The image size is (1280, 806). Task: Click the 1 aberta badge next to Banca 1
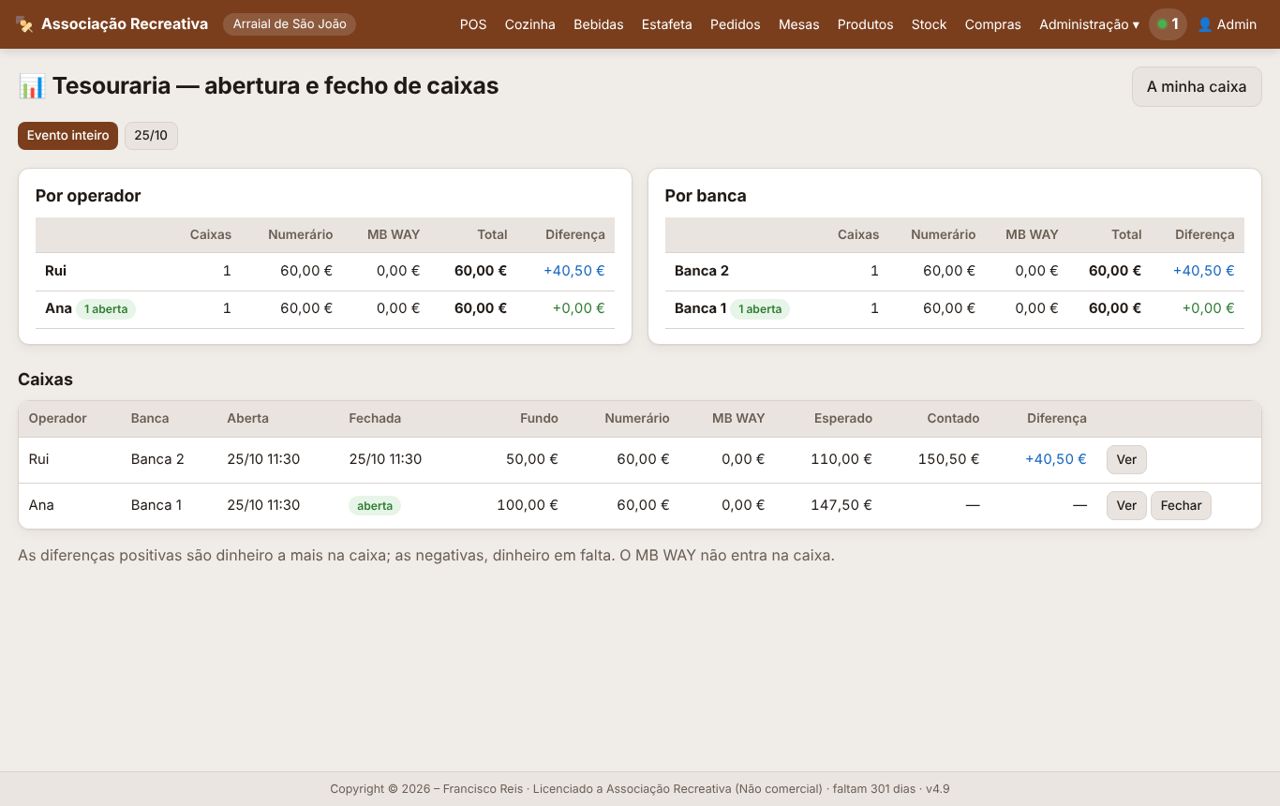click(x=760, y=309)
